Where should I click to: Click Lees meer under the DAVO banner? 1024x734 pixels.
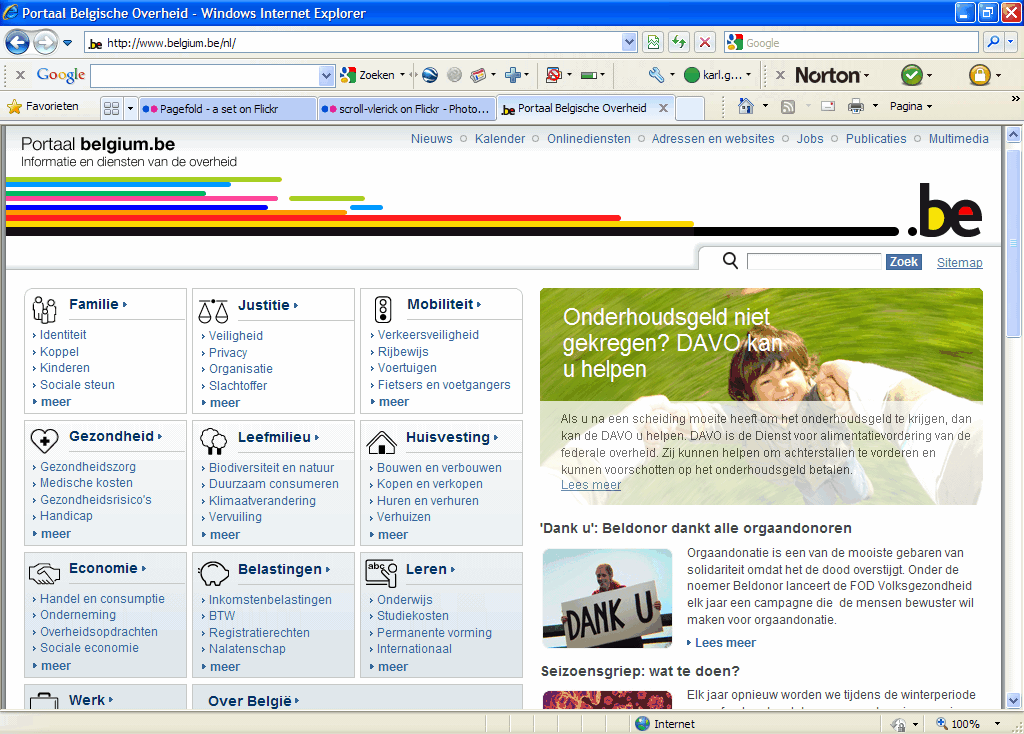591,485
